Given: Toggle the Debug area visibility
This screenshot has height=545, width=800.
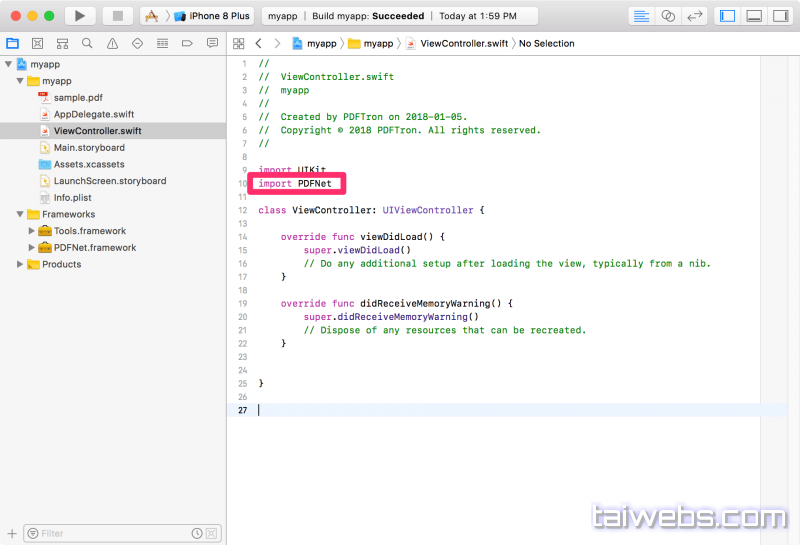Looking at the screenshot, I should click(754, 16).
